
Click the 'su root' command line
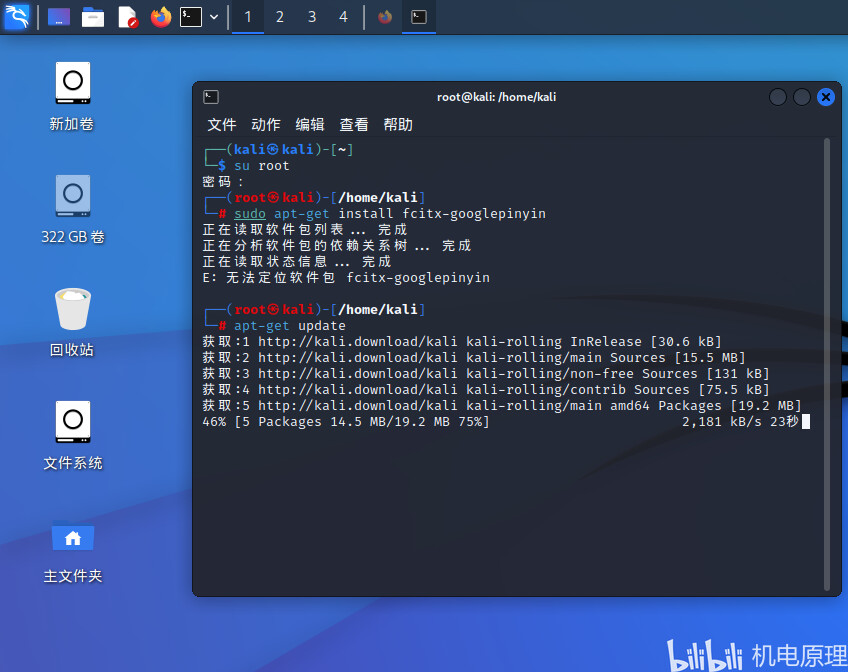tap(261, 166)
